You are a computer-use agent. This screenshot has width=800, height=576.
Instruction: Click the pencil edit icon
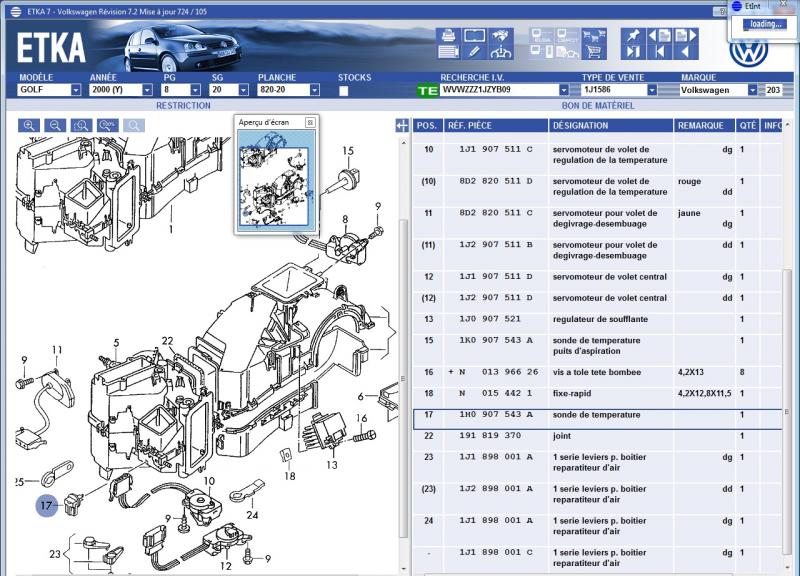pos(474,52)
